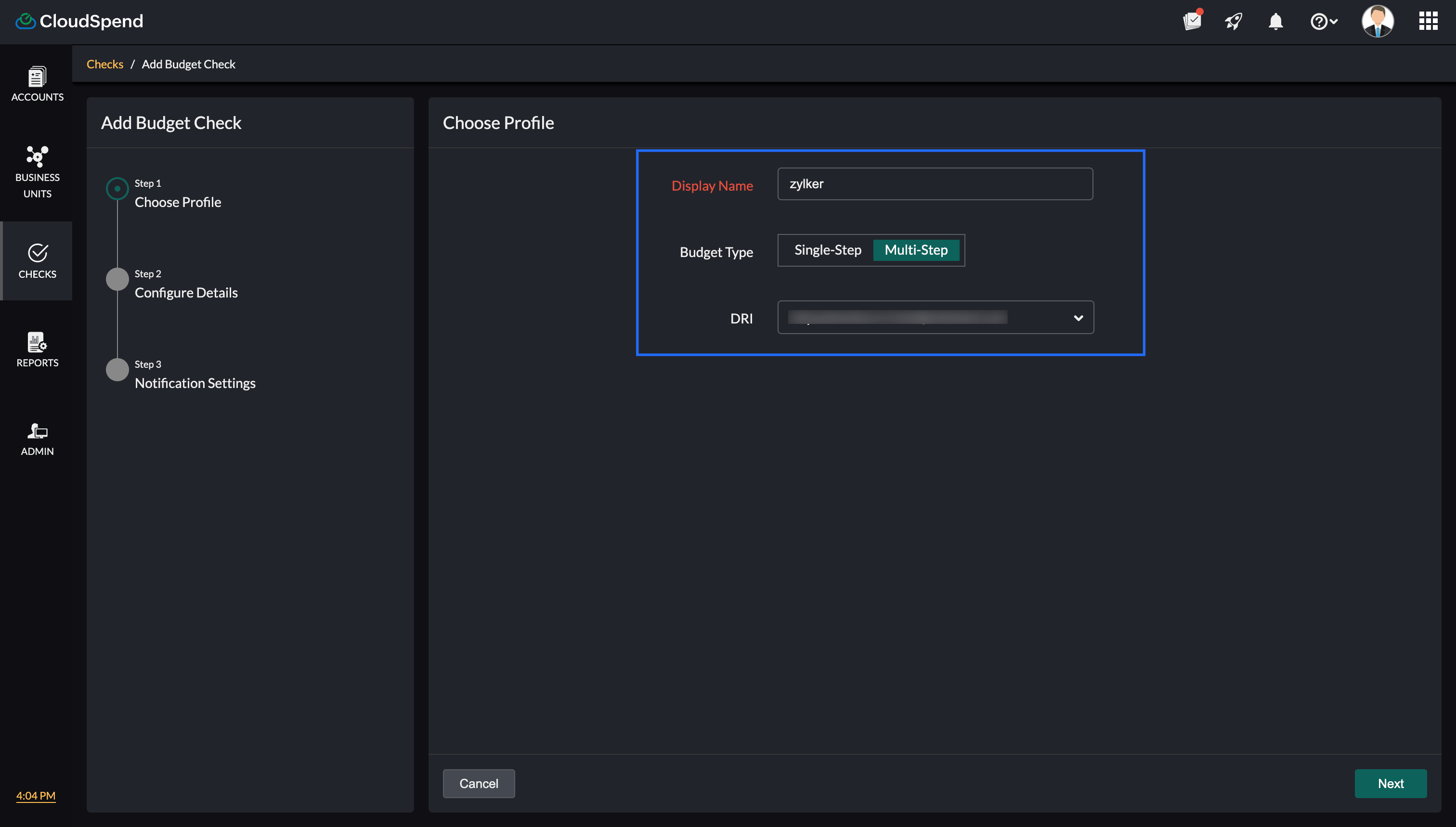
Task: Select Multi-Step budget type
Action: click(x=916, y=250)
